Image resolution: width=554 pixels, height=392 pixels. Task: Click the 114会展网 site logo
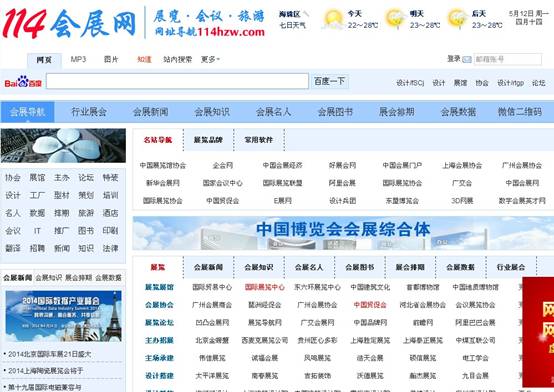pos(69,23)
